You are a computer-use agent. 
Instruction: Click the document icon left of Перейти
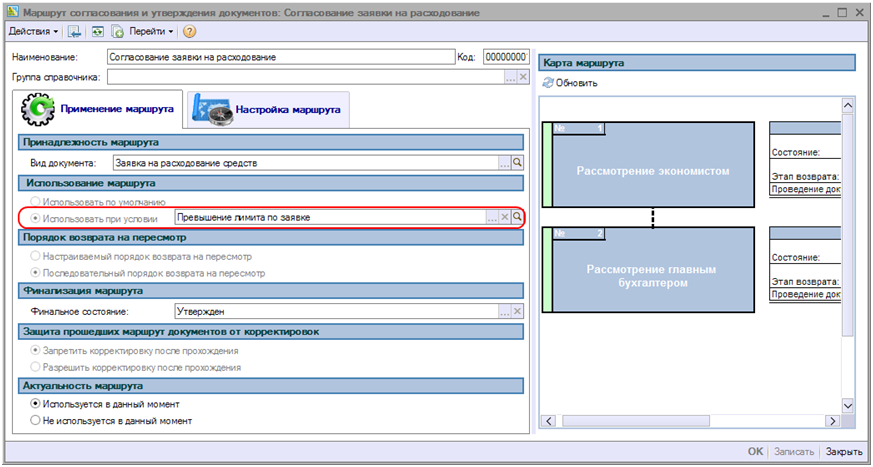tap(117, 32)
